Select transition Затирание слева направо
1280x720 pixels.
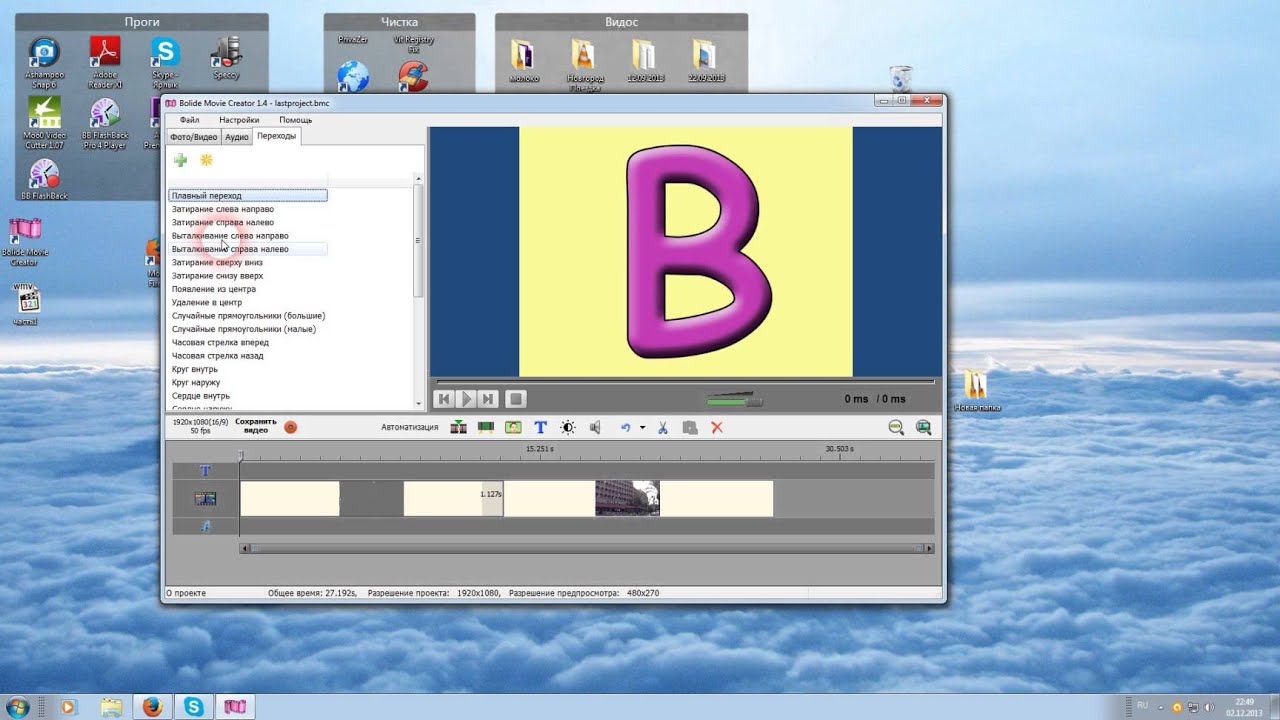(223, 209)
